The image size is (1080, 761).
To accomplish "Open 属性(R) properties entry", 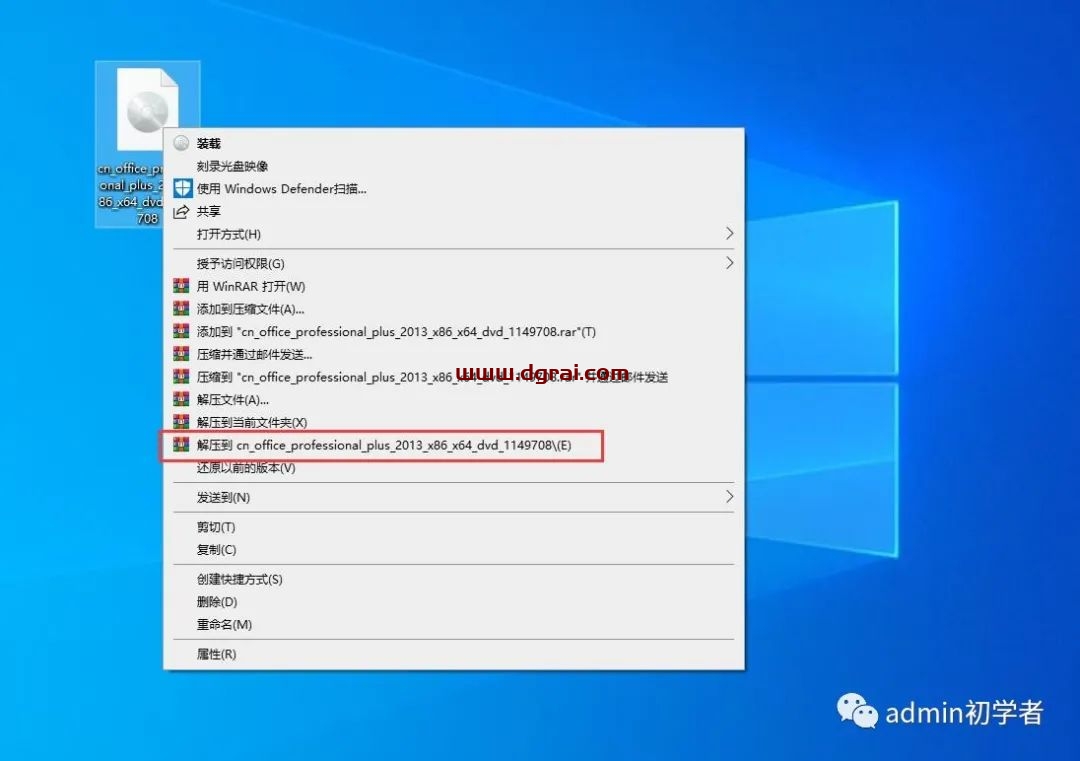I will tap(454, 654).
